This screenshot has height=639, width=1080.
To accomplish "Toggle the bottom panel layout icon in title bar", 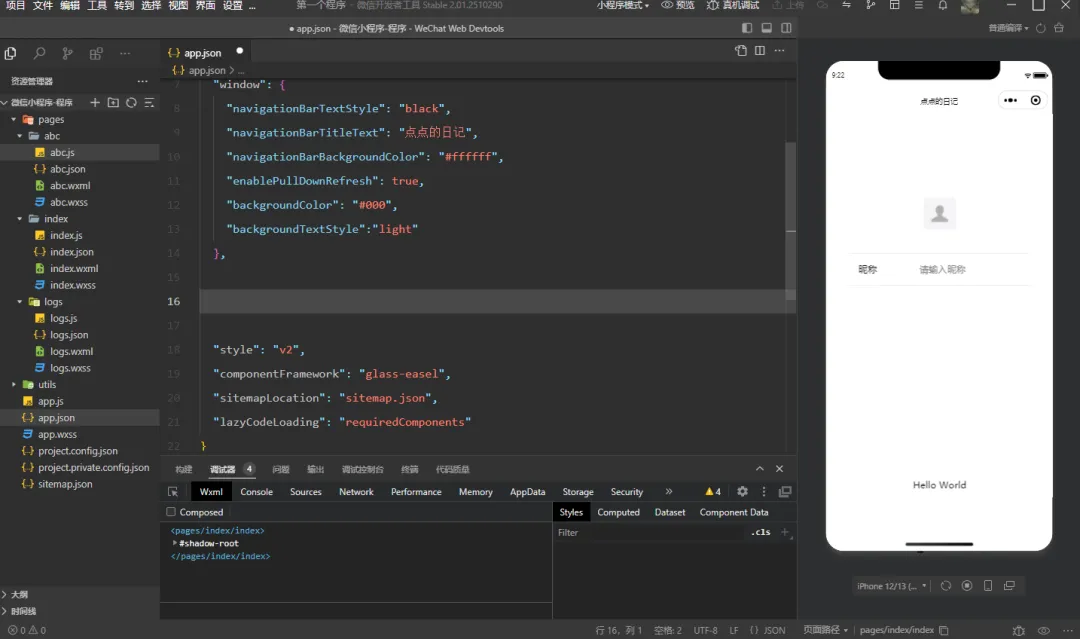I will click(x=767, y=28).
